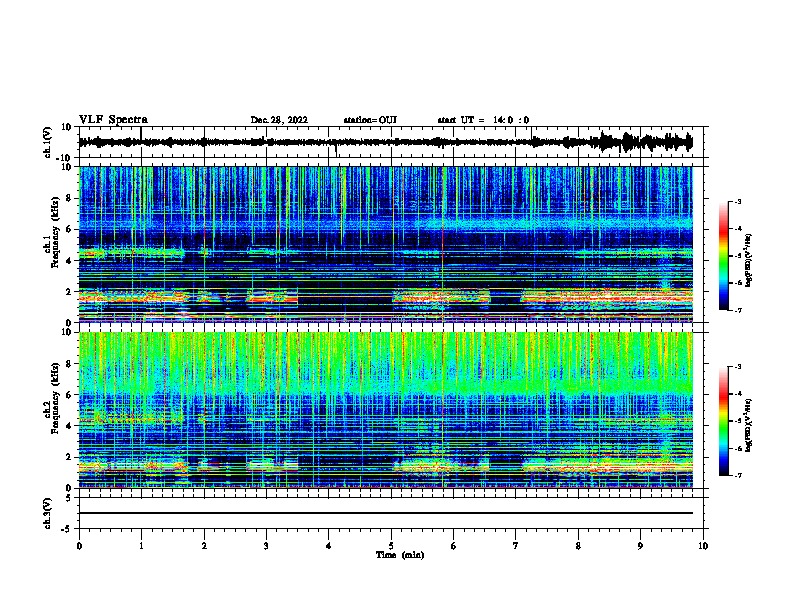Click the "-3" tick on ch.1 colorbar
The height and width of the screenshot is (612, 792).
click(737, 201)
